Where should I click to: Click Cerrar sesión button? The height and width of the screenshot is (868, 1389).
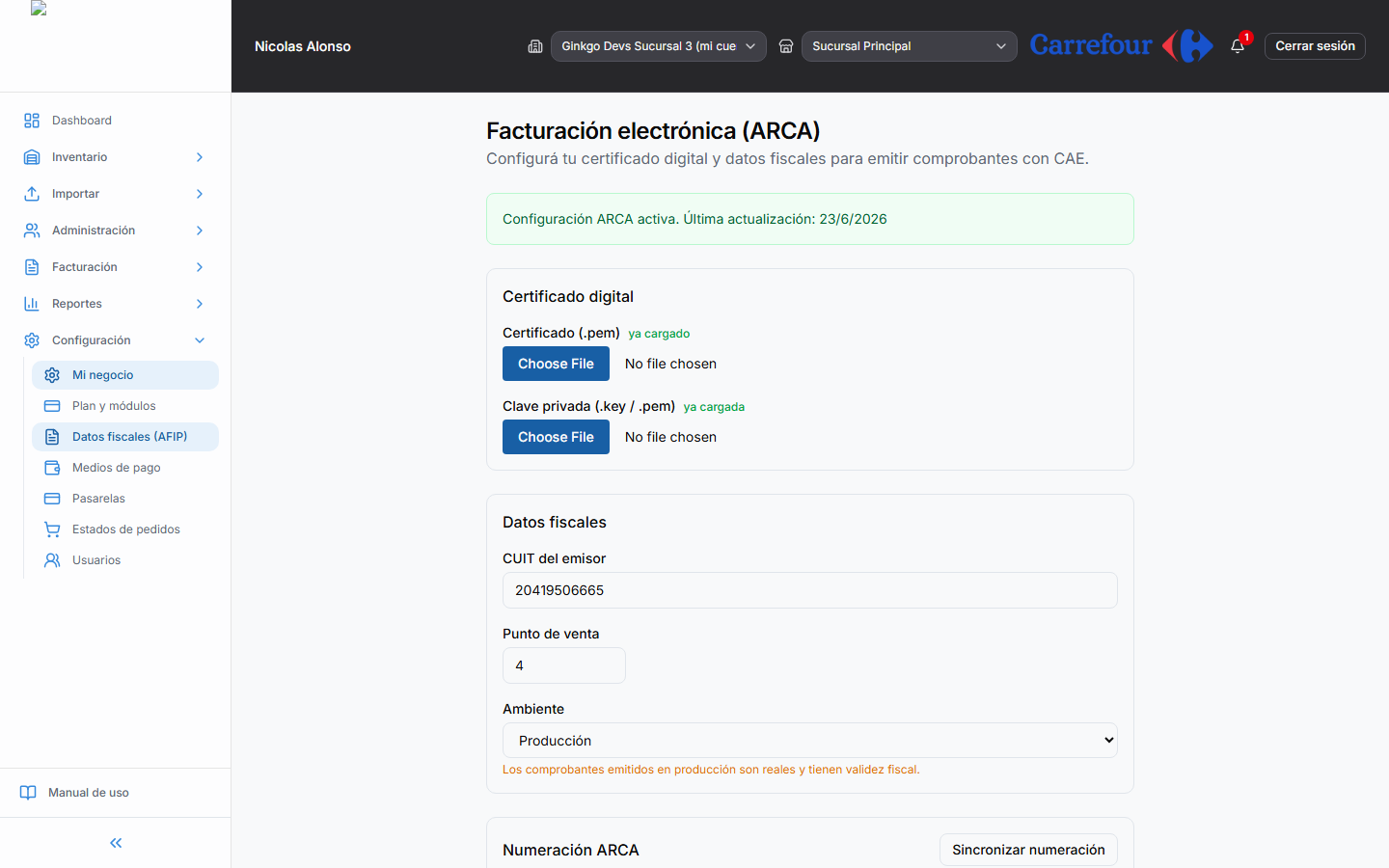point(1315,46)
